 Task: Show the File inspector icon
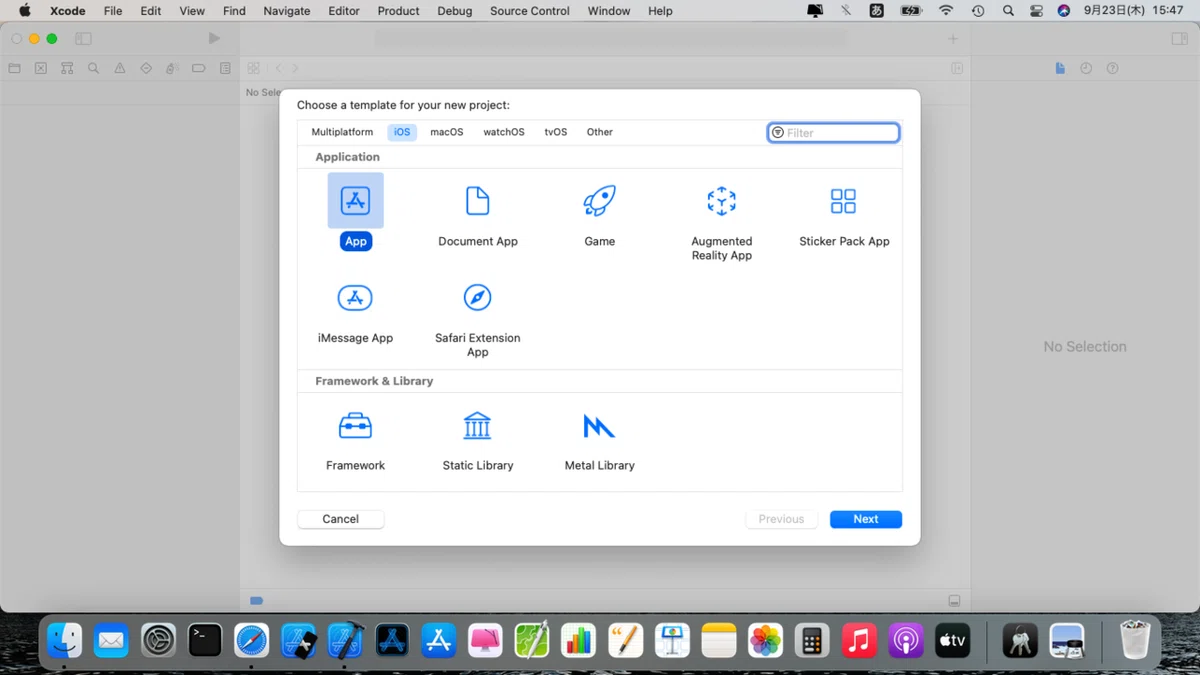coord(1060,68)
